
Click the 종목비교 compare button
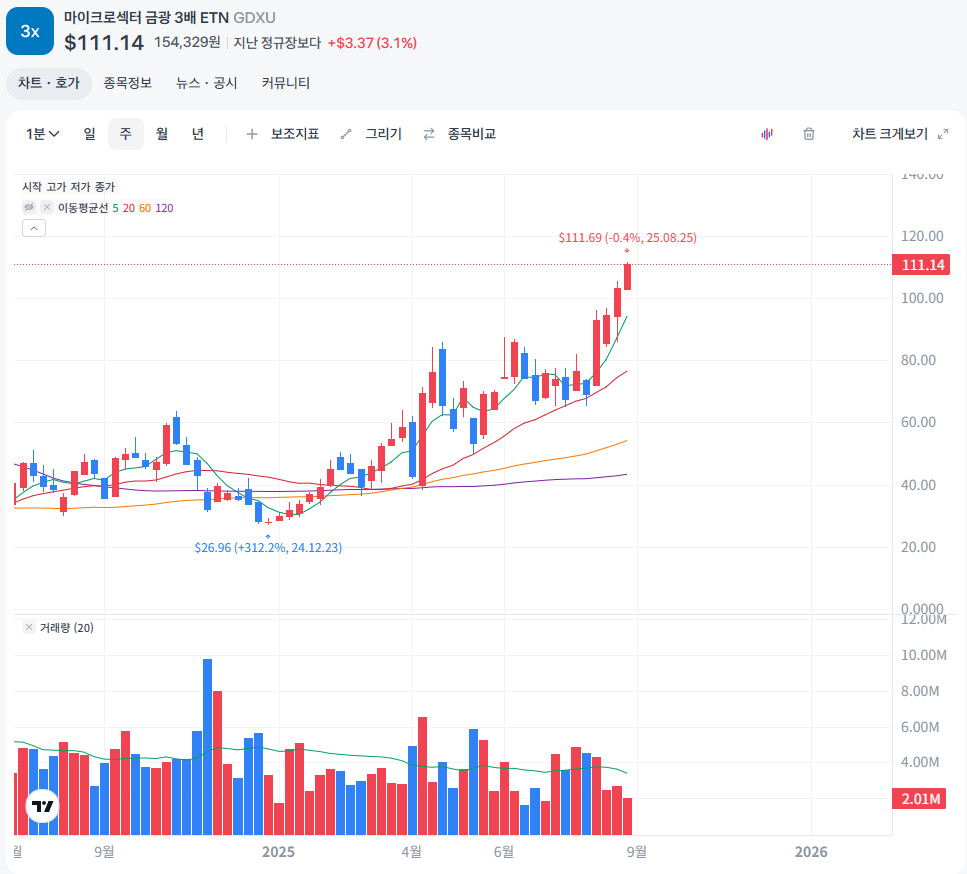point(472,134)
